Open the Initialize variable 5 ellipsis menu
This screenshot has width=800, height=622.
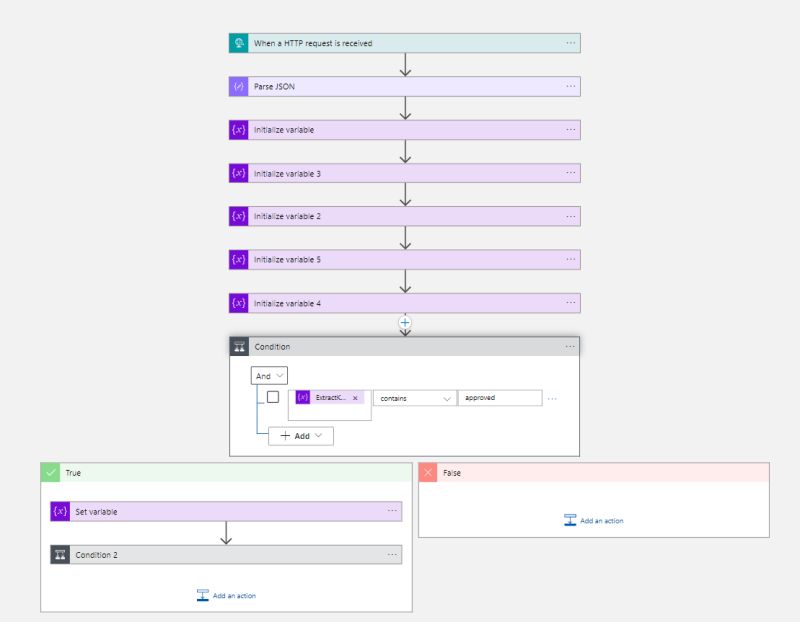coord(570,260)
